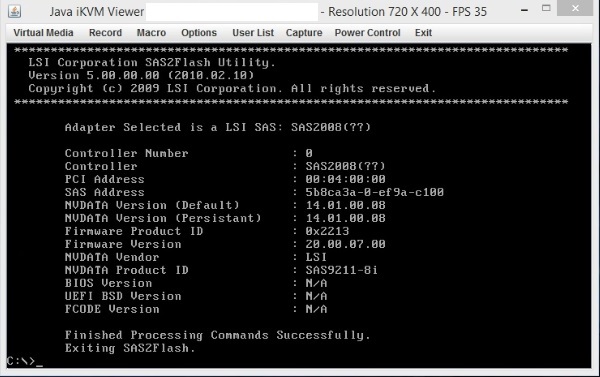The width and height of the screenshot is (600, 377).
Task: Open the Macro menu
Action: click(151, 33)
